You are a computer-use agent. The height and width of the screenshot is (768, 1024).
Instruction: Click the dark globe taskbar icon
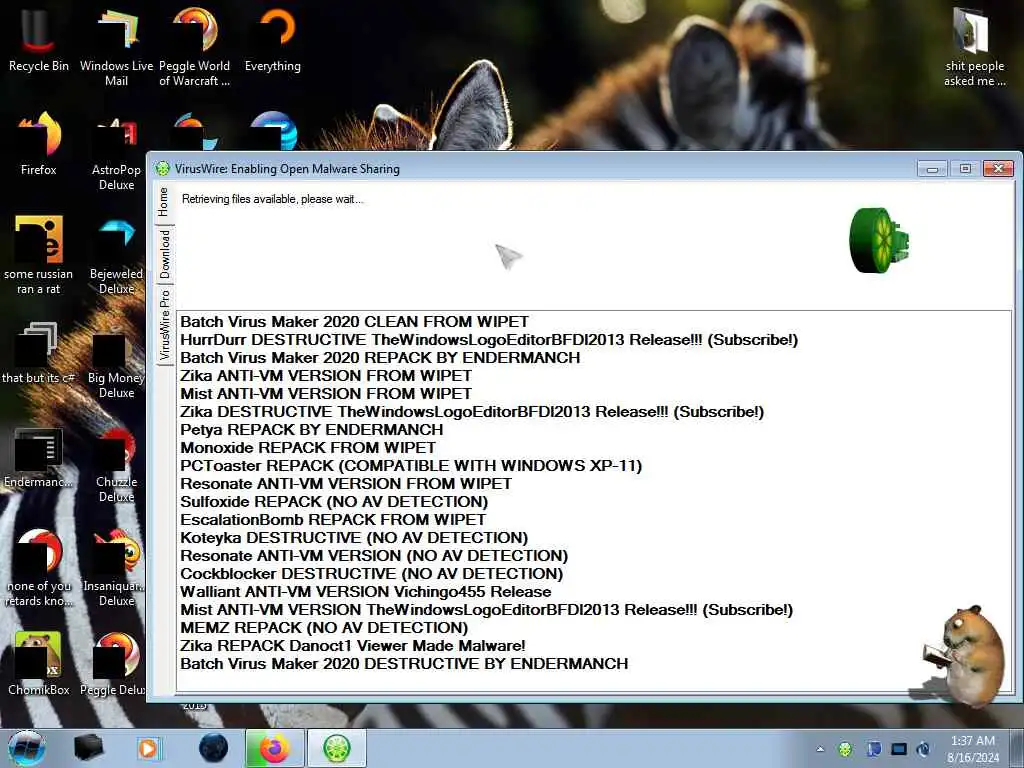point(213,748)
